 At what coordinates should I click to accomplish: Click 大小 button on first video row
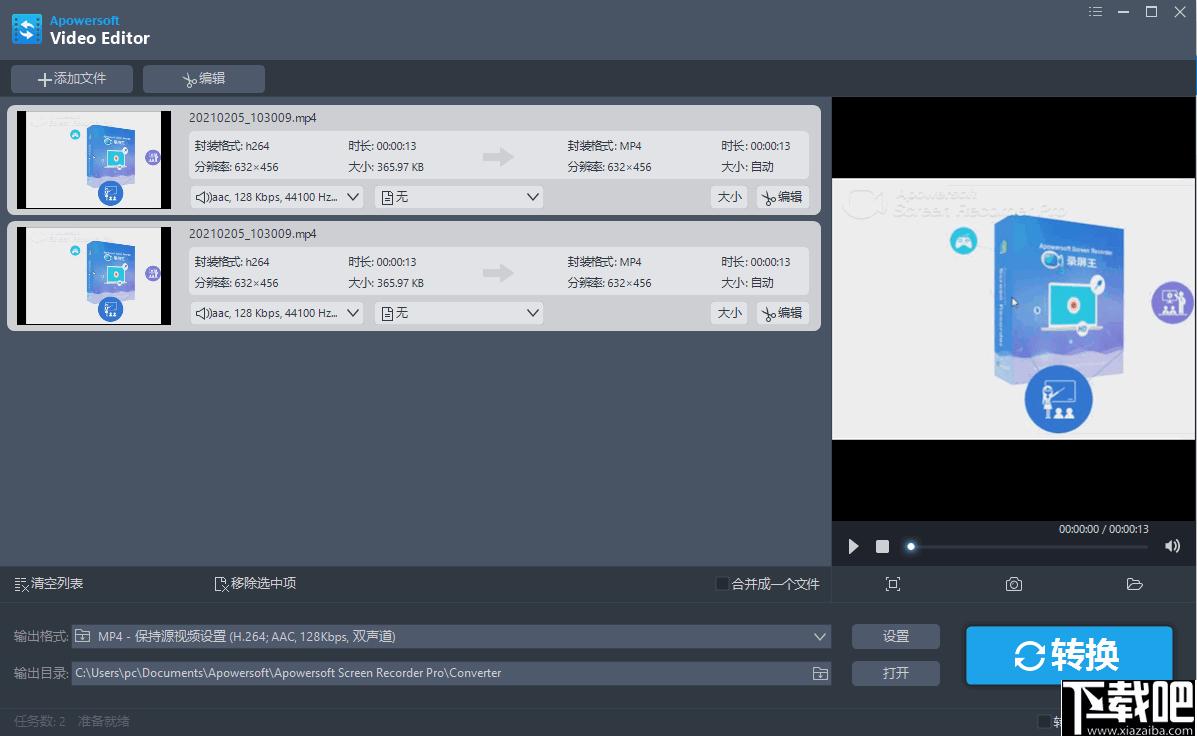point(729,197)
